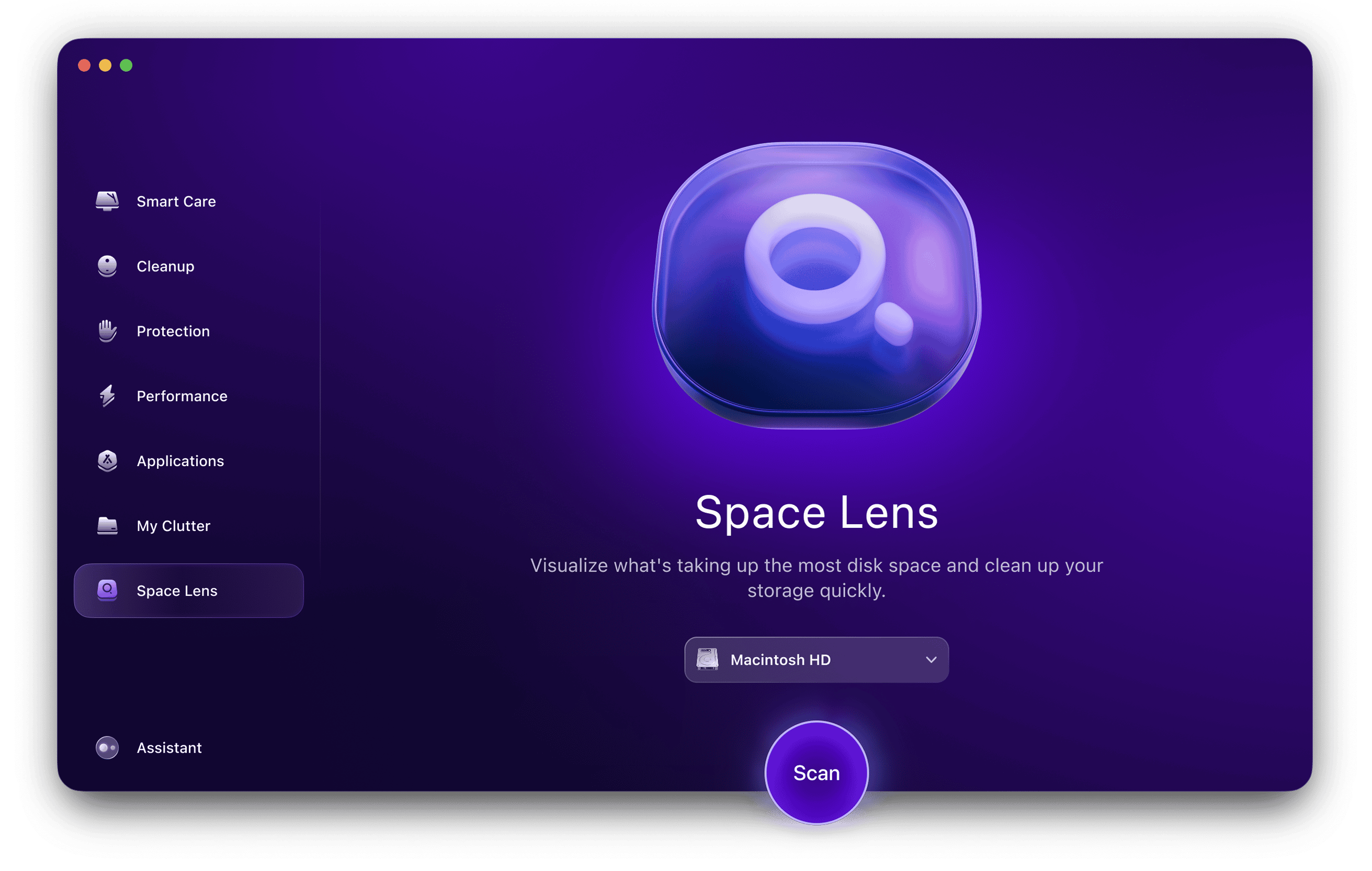The image size is (1372, 871).
Task: Switch to the Smart Care section
Action: click(x=176, y=201)
